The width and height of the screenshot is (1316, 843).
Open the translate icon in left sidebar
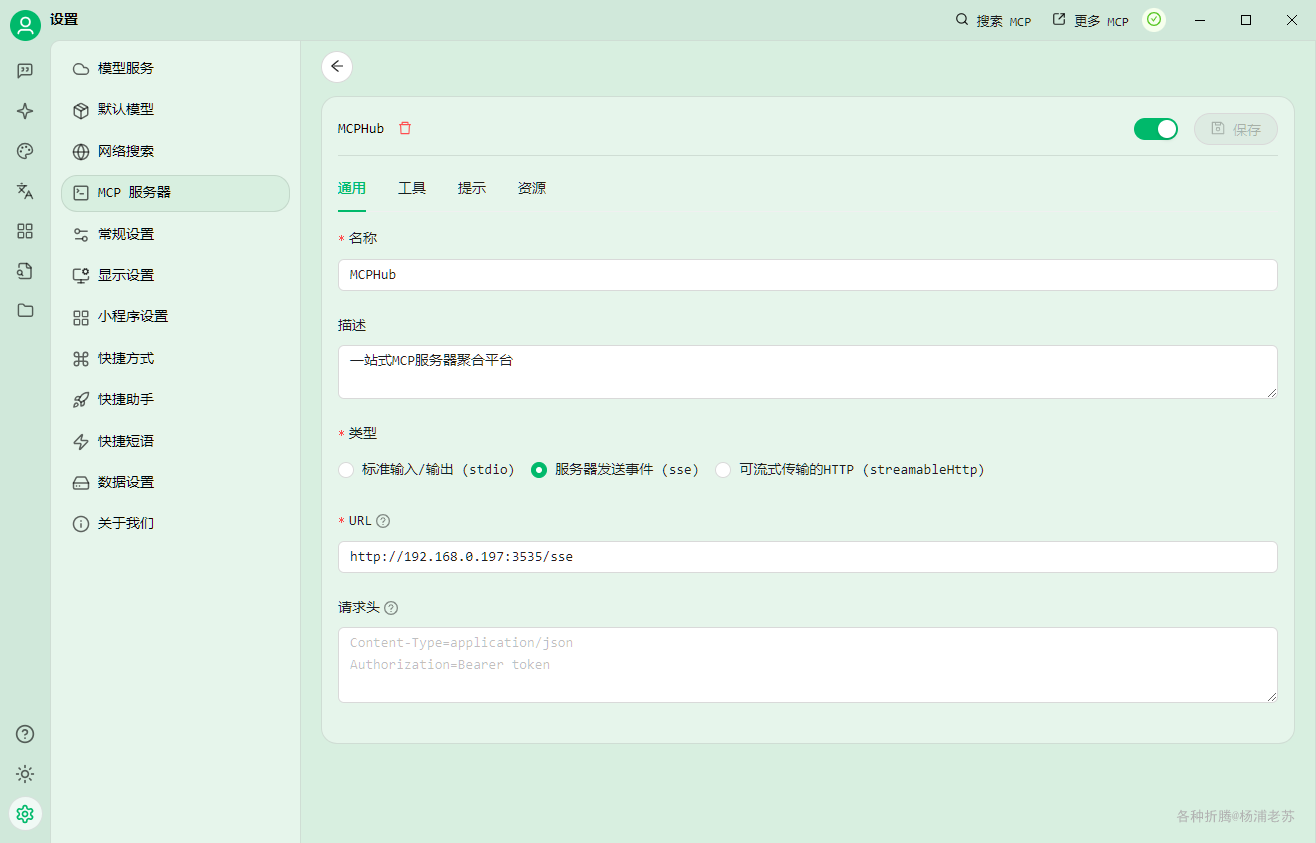pos(25,191)
